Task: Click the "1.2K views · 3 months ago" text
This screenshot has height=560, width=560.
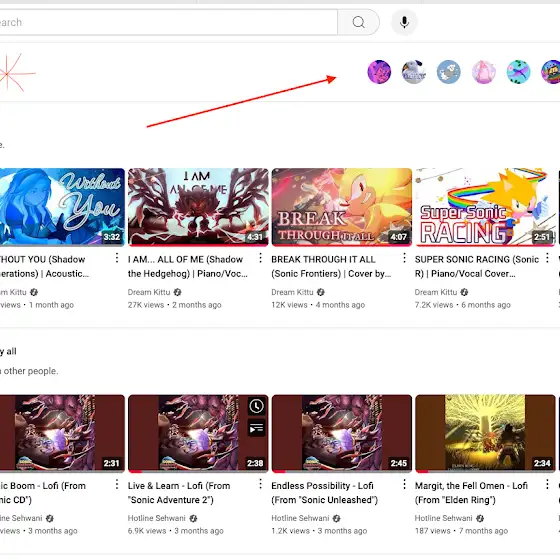Action: [x=319, y=531]
